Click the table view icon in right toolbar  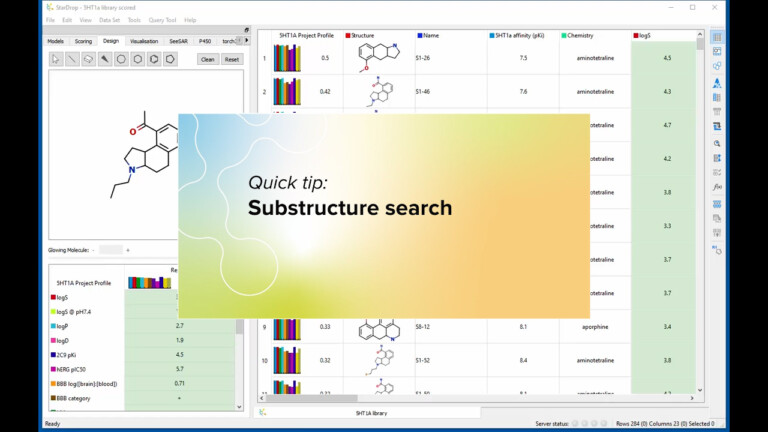pos(717,37)
